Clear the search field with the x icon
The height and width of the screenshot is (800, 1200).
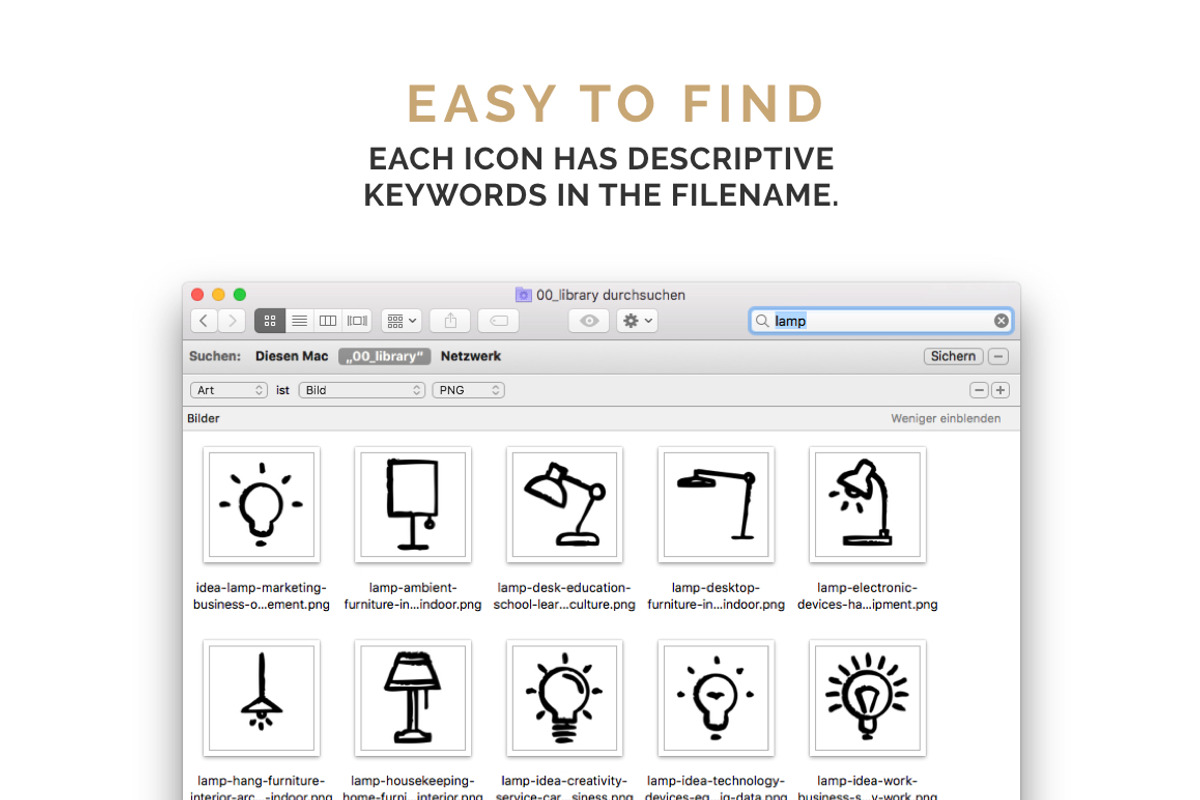point(1001,321)
